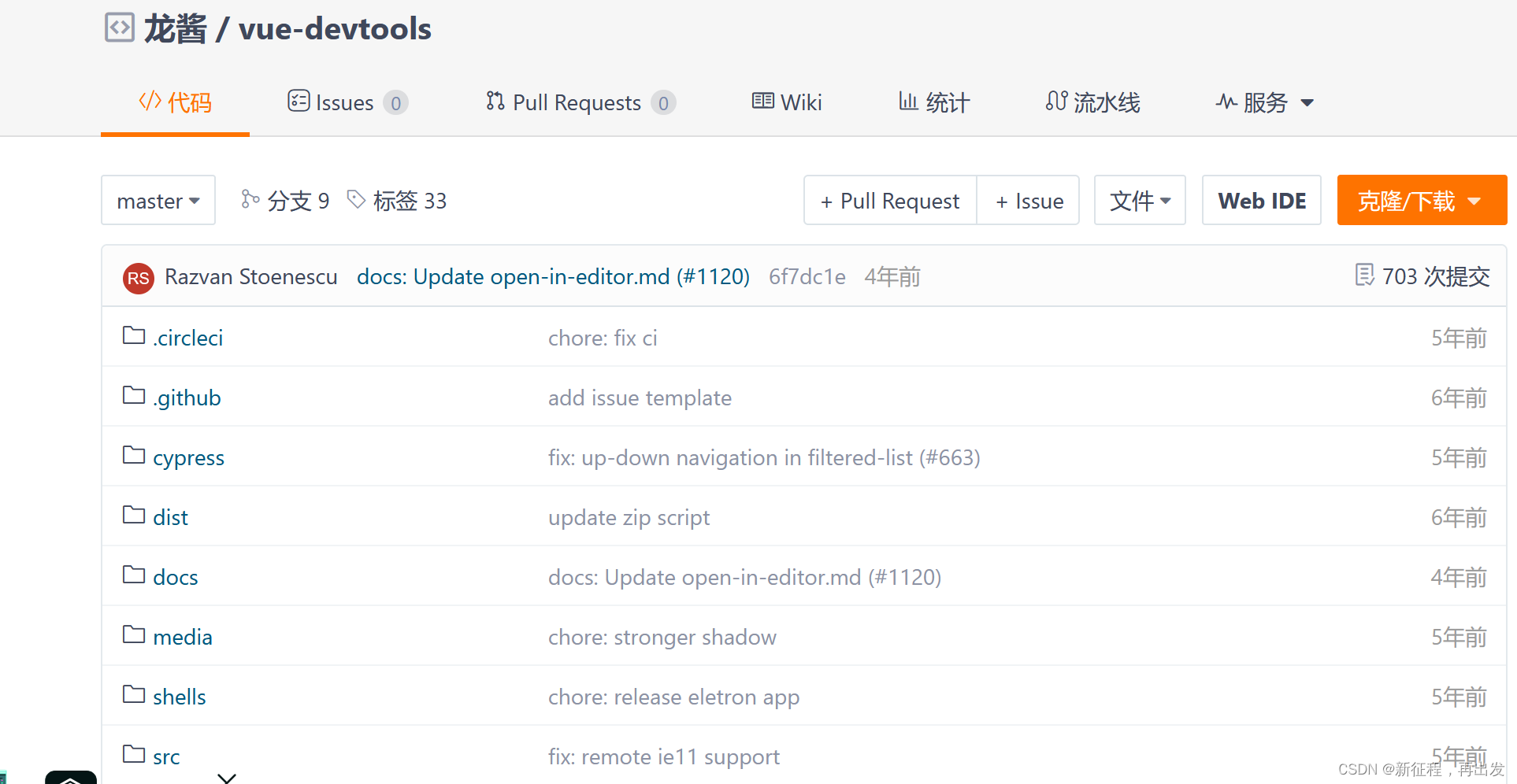Click the branch icon beside 分支
1517x784 pixels.
[x=250, y=199]
